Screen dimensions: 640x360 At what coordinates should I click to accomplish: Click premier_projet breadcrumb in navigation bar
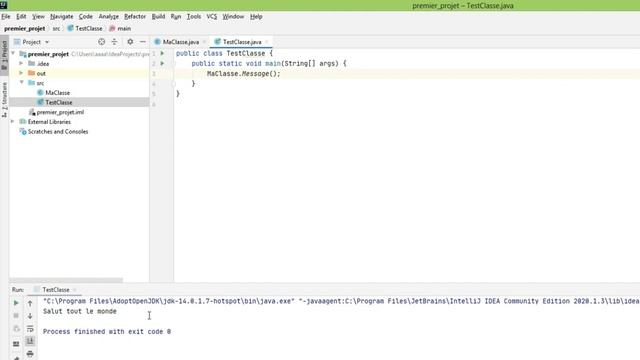tap(24, 29)
